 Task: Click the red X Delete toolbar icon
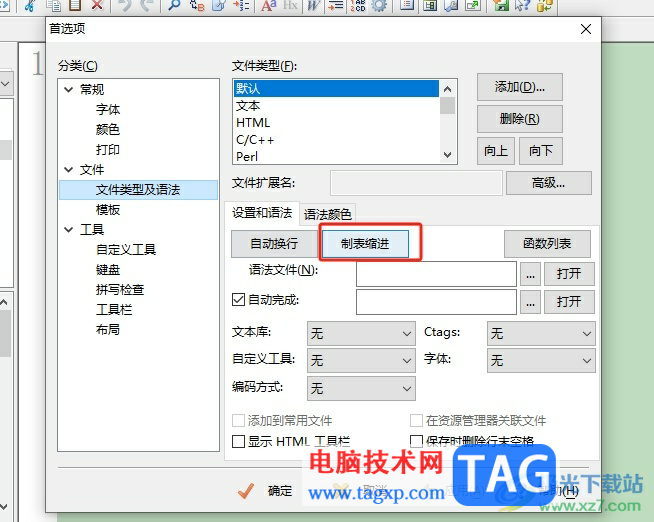coord(97,5)
